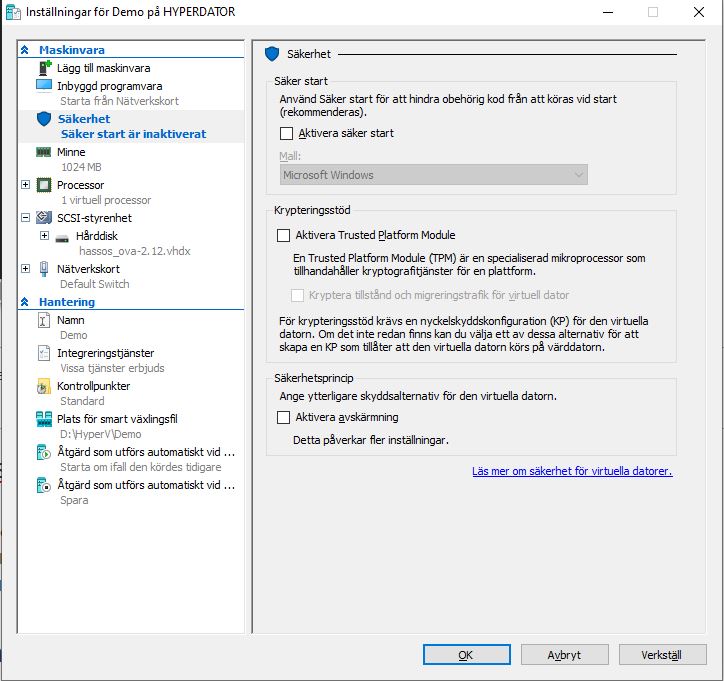Collapse the Hantering section chevron

25,302
